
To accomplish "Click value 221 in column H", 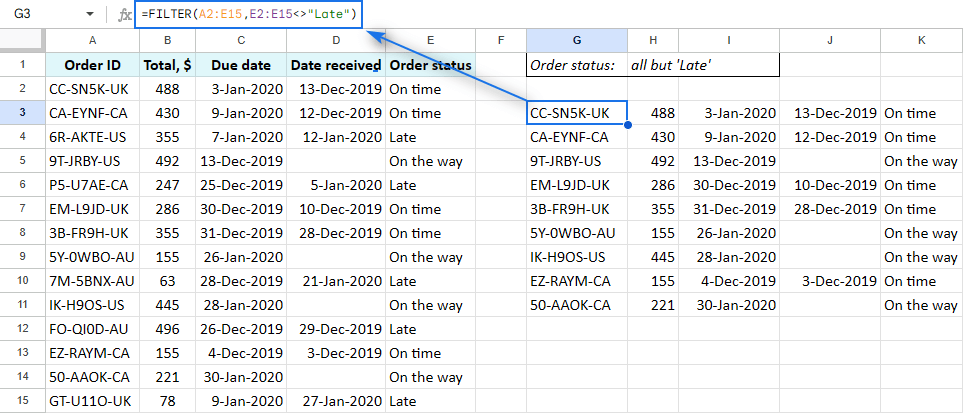I will [653, 305].
